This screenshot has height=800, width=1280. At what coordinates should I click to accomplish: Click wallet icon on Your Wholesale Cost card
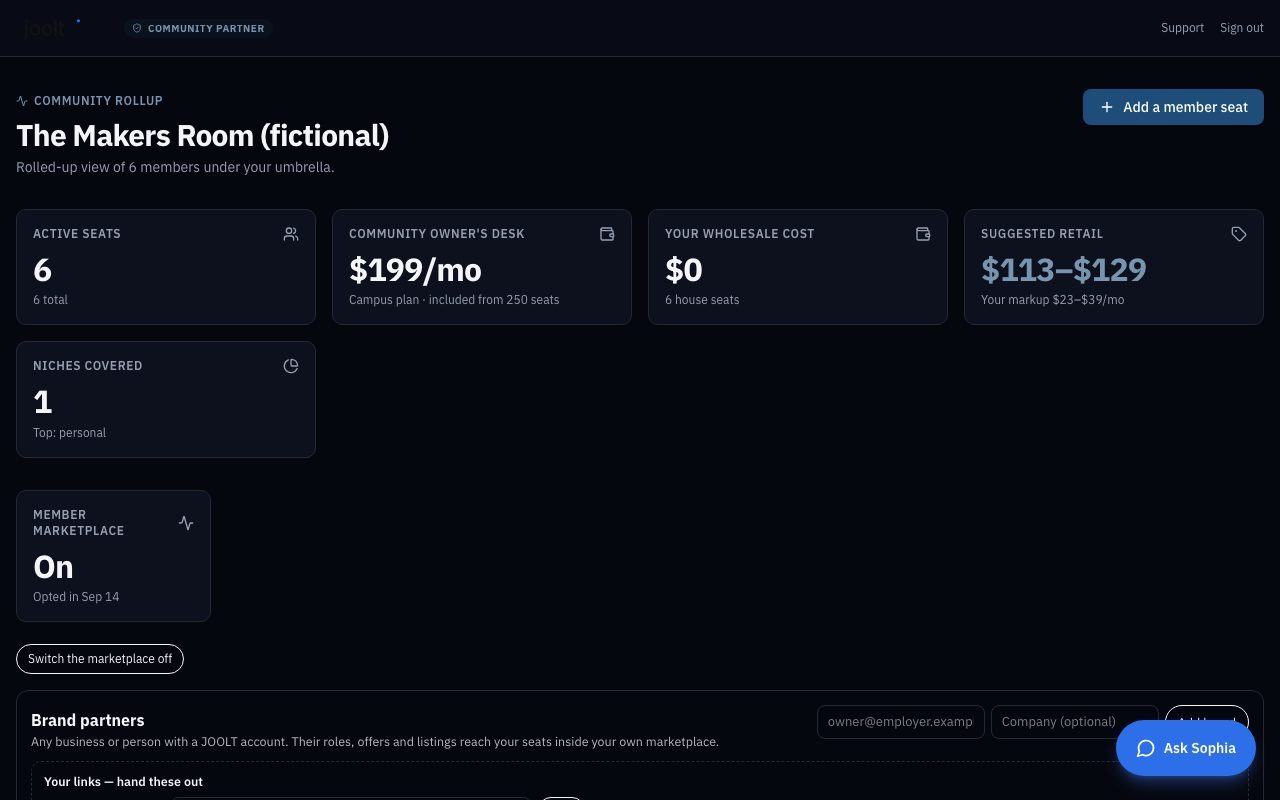tap(923, 234)
